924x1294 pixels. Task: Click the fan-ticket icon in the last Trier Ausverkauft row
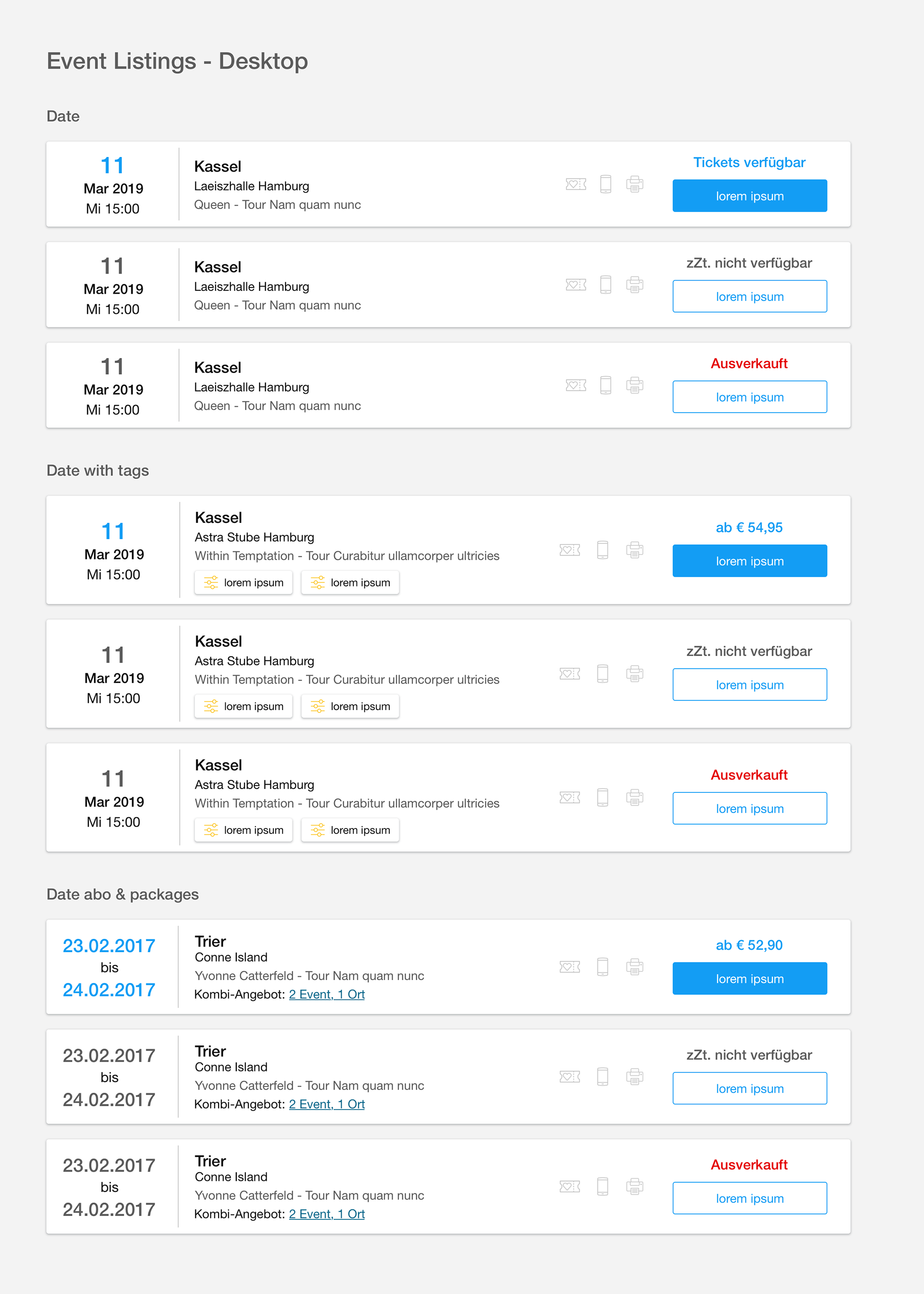coord(569,1187)
